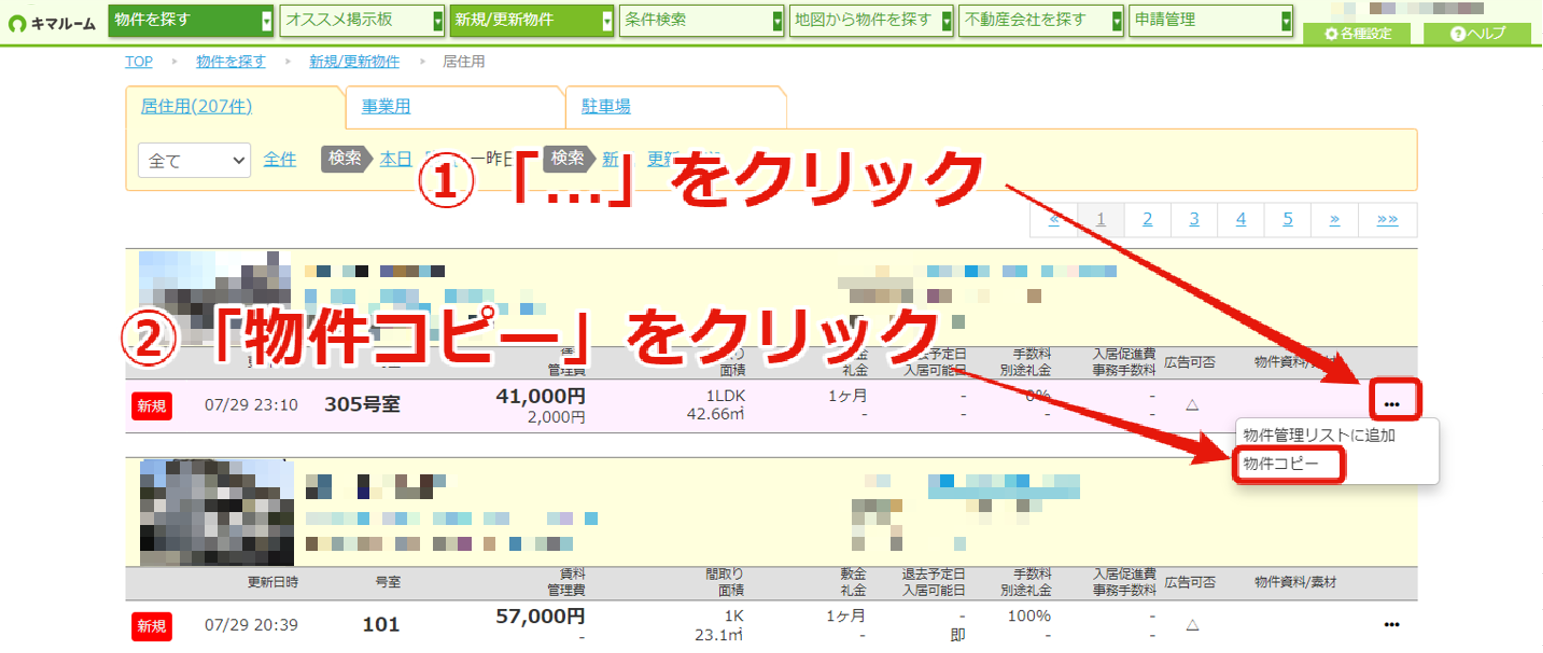1543x653 pixels.
Task: Switch to the 事業用 tab
Action: pos(386,107)
